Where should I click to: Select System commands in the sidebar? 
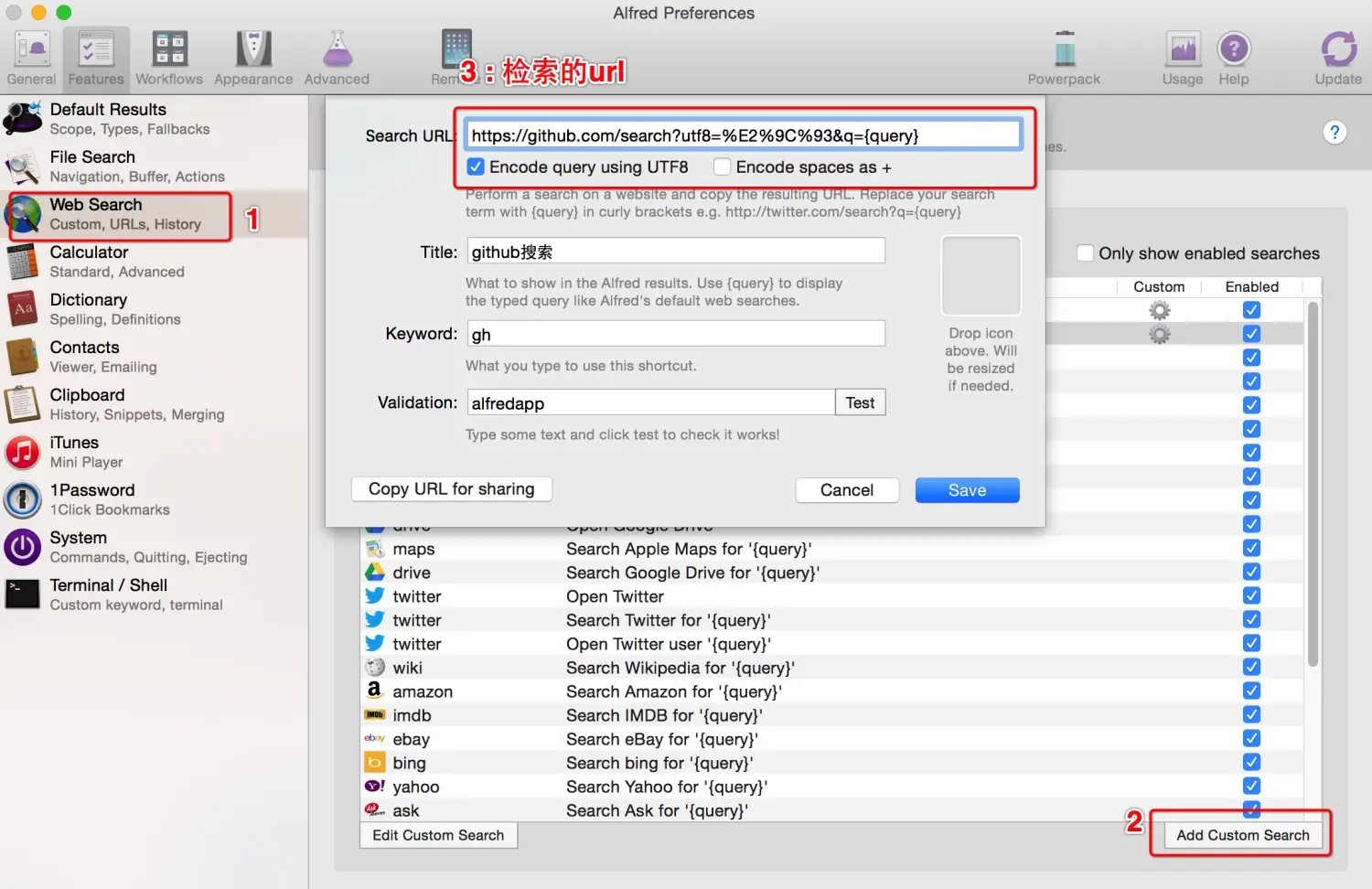click(x=154, y=547)
